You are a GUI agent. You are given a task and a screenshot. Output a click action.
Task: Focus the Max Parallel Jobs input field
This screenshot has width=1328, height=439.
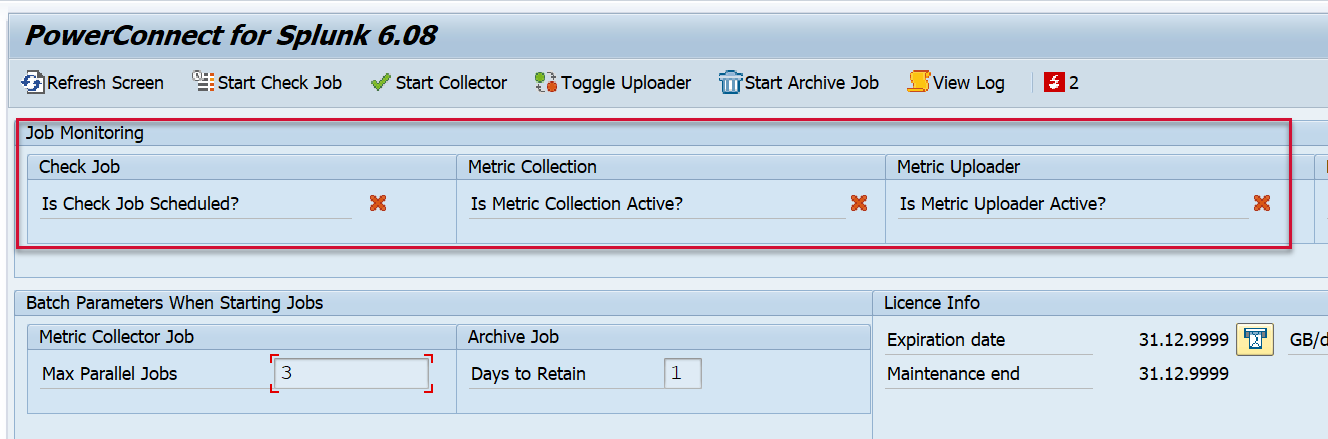coord(352,374)
